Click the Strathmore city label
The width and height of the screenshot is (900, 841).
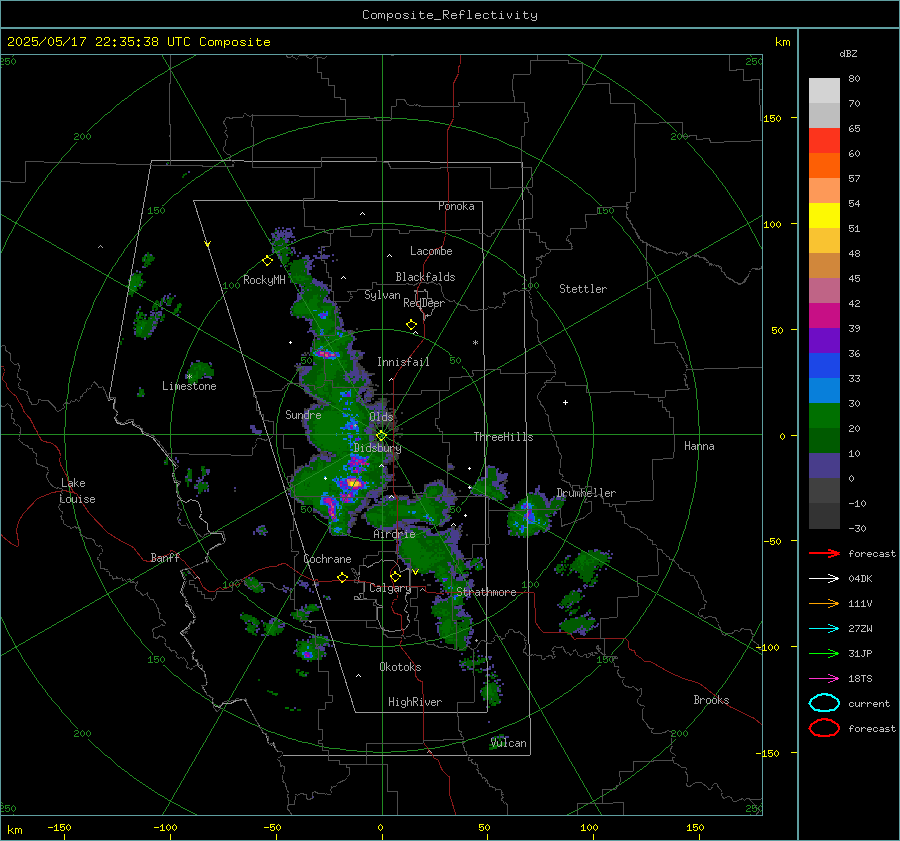486,592
